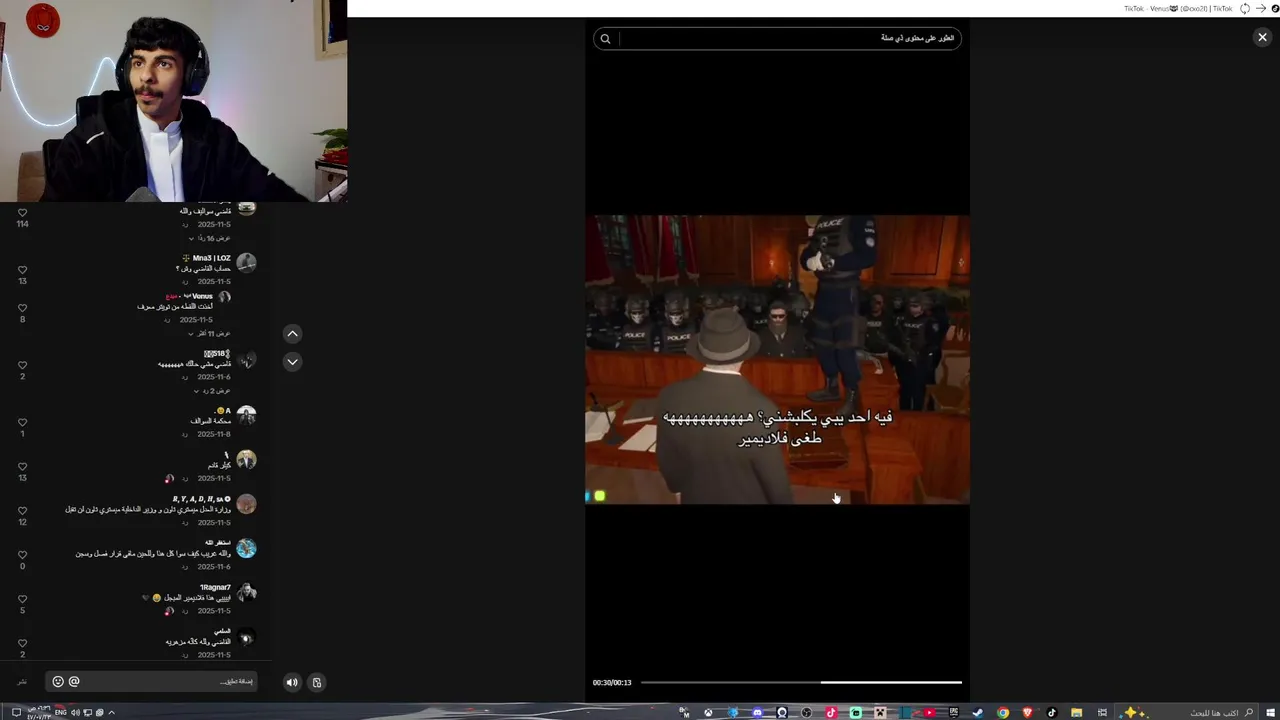Click the نشر post button

point(22,682)
